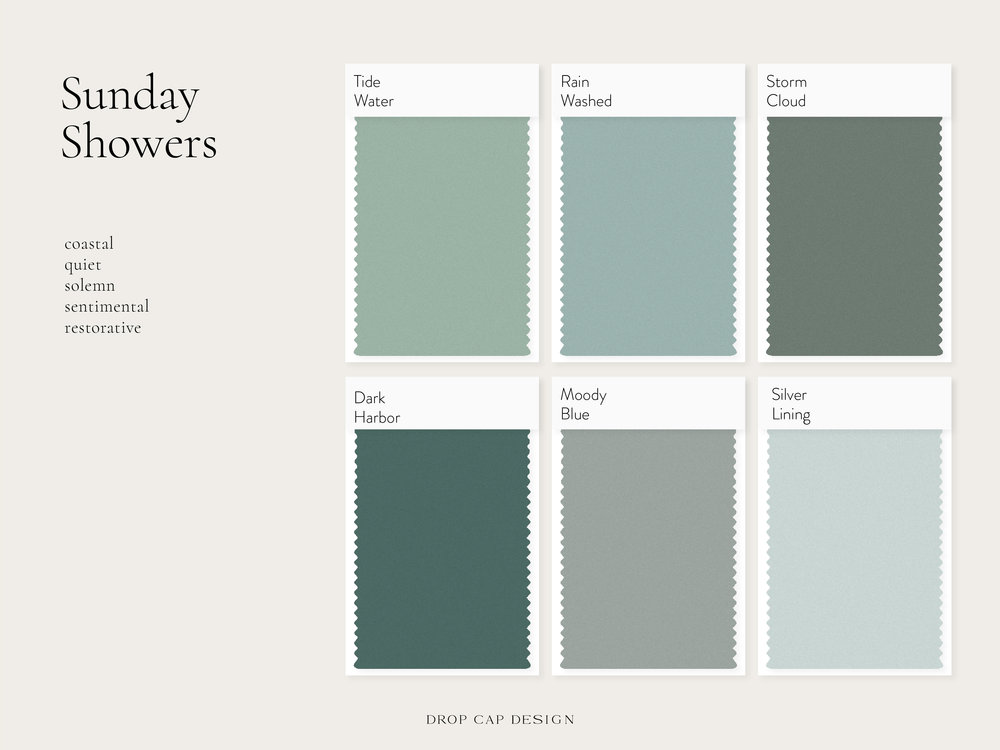Select the Moody Blue gray swatch

tap(648, 548)
